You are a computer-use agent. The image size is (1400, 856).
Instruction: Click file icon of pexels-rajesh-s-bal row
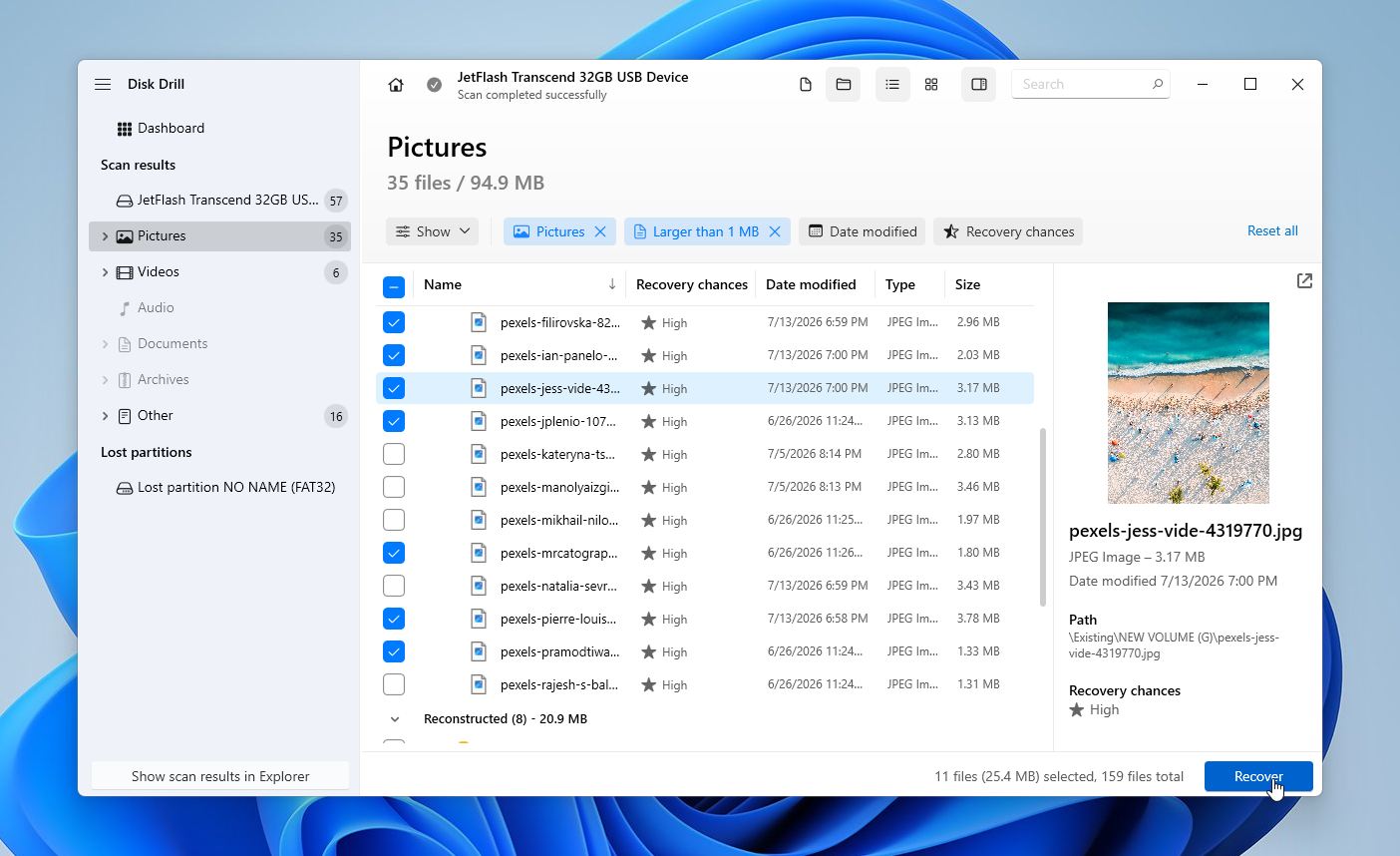click(479, 684)
